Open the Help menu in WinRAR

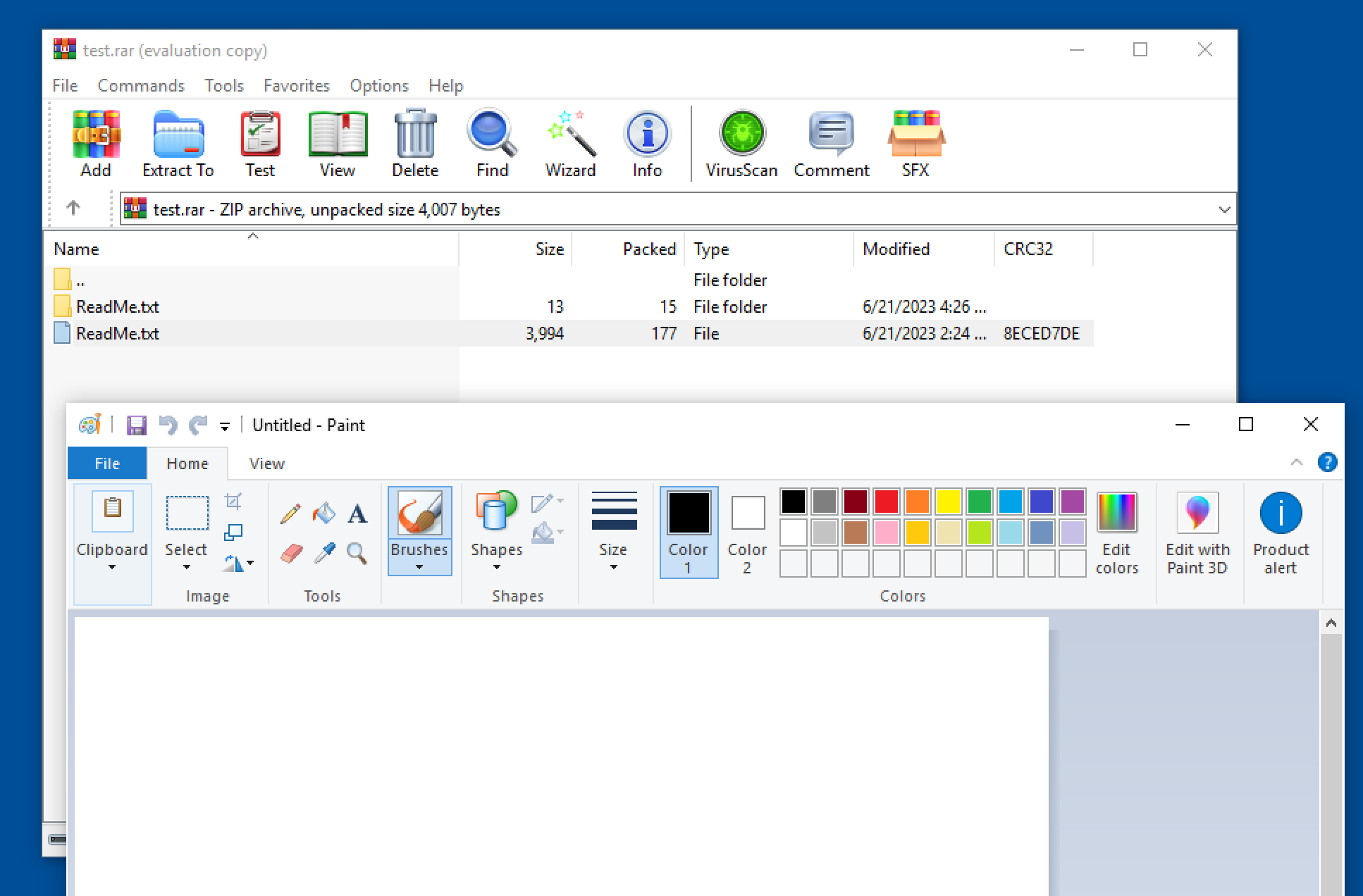[x=446, y=86]
